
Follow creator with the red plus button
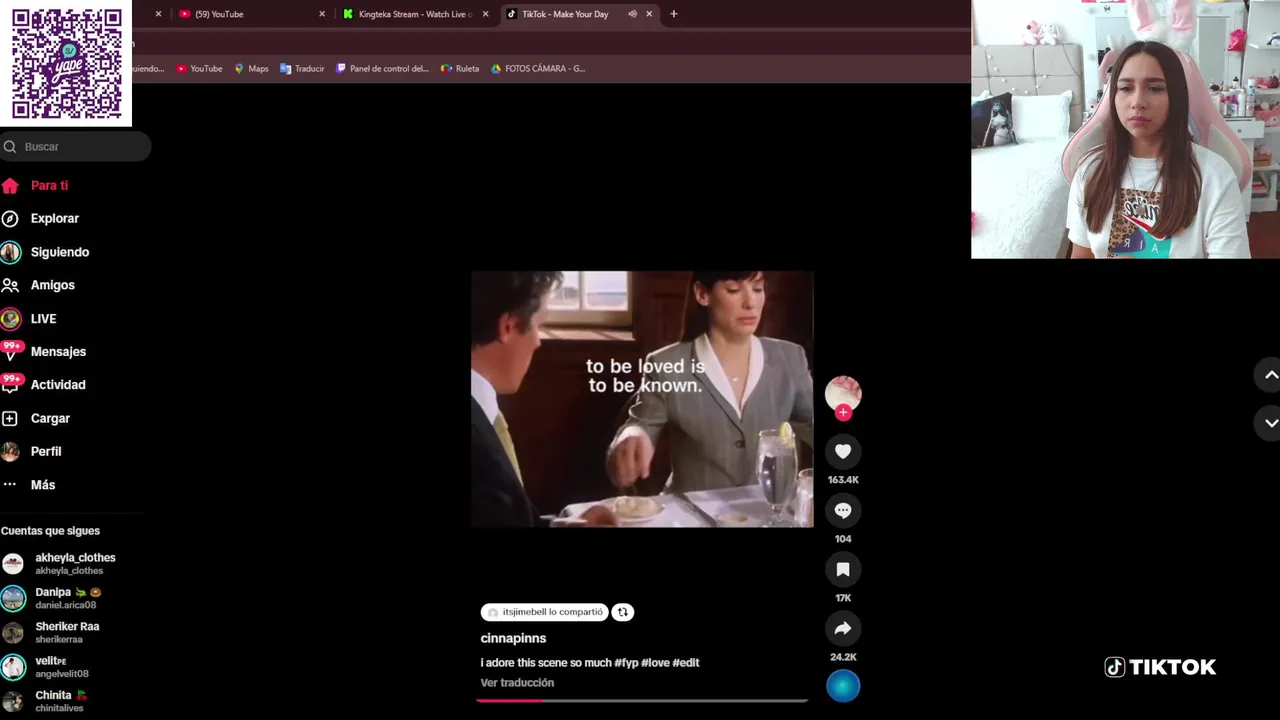coord(843,412)
